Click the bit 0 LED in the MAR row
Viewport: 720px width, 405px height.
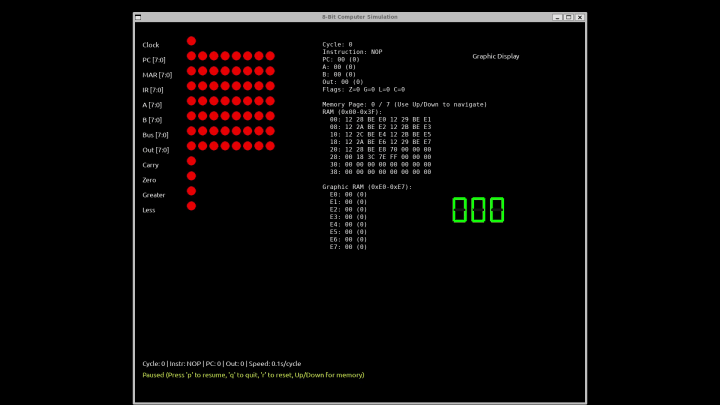click(270, 71)
